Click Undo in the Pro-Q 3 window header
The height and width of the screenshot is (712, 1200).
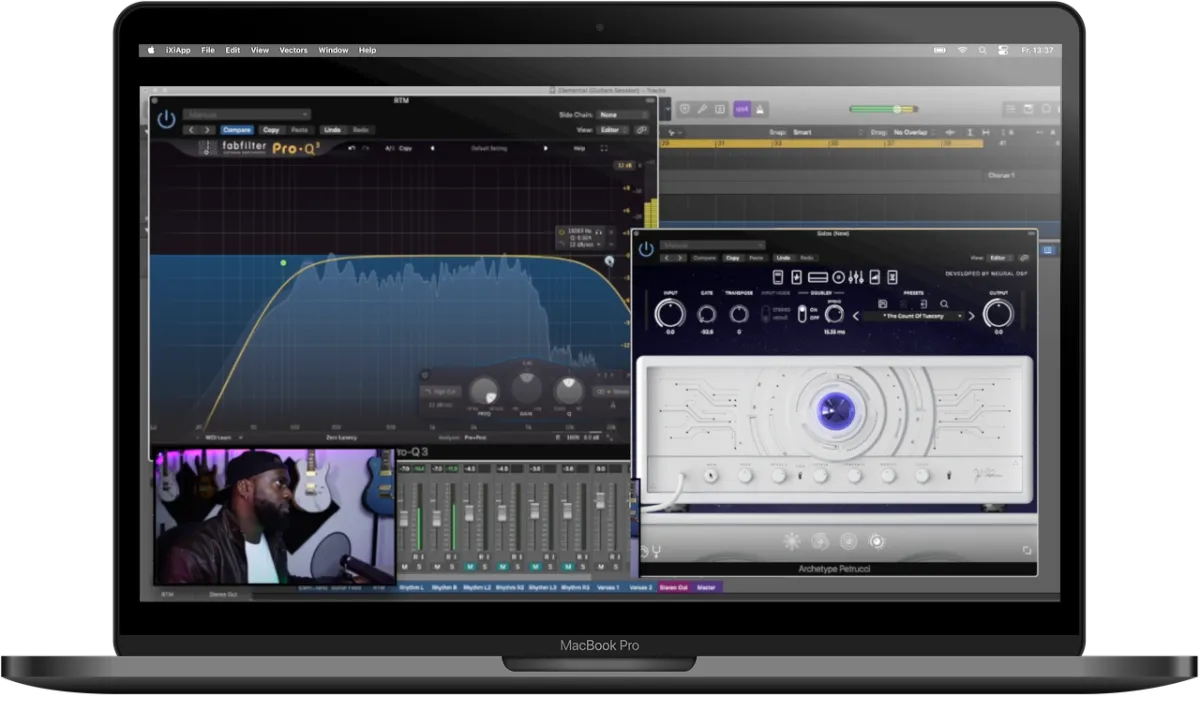pos(332,130)
